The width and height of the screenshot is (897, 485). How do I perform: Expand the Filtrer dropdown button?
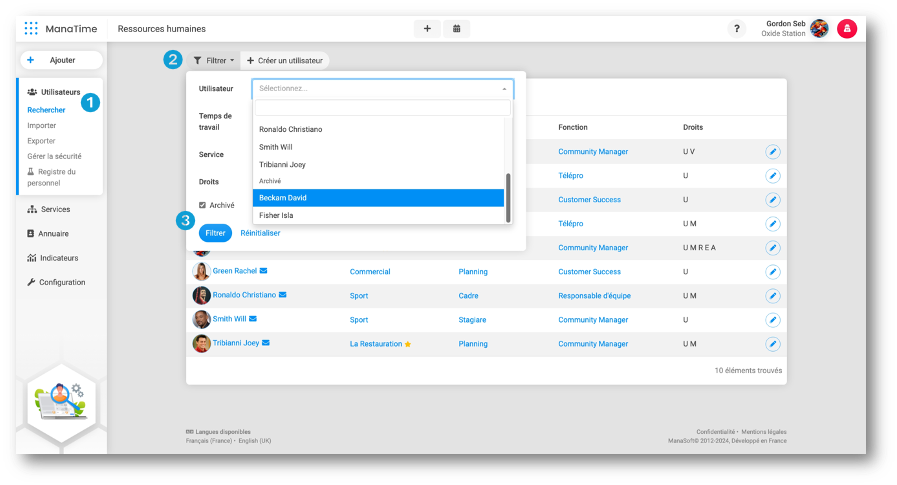pos(213,61)
